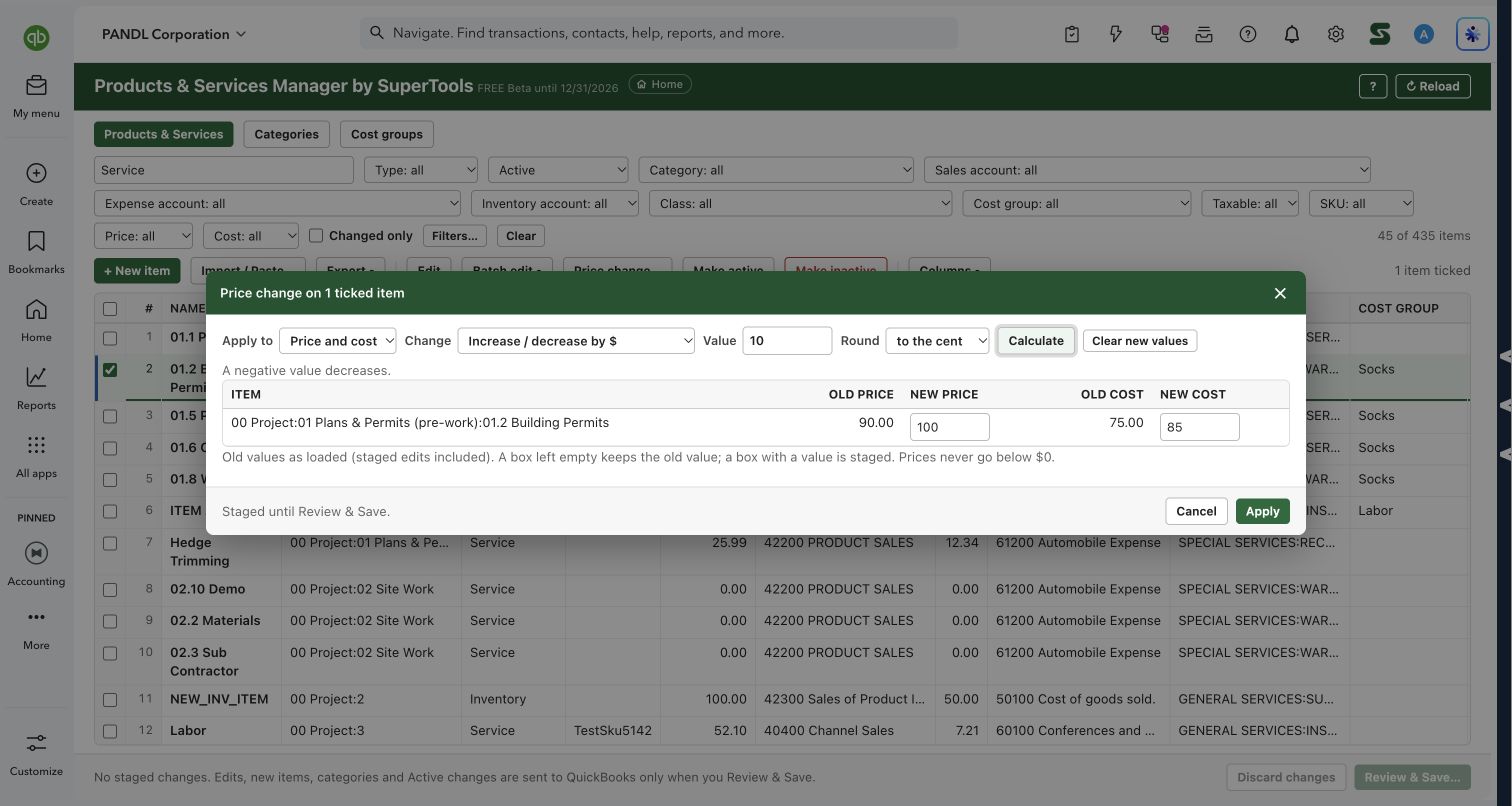Click the New Price input box
Viewport: 1512px width, 806px height.
pyautogui.click(x=950, y=427)
